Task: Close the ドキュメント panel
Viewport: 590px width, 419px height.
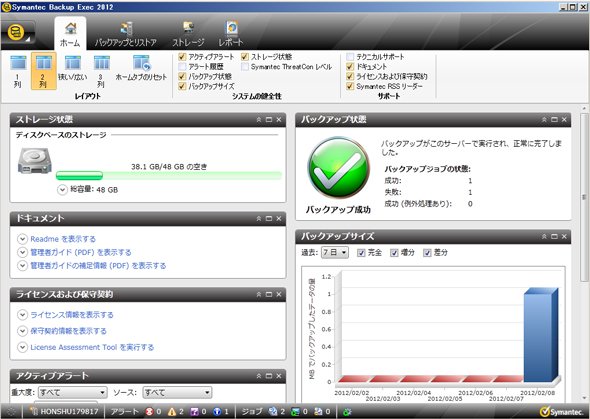Action: click(x=279, y=219)
